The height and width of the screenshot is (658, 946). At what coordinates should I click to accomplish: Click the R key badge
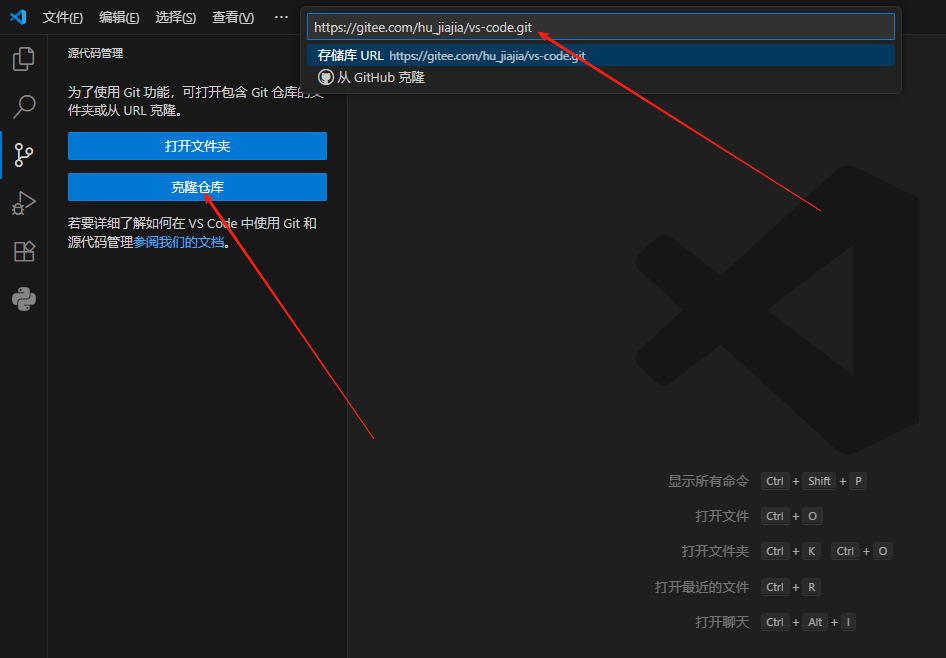(x=811, y=587)
